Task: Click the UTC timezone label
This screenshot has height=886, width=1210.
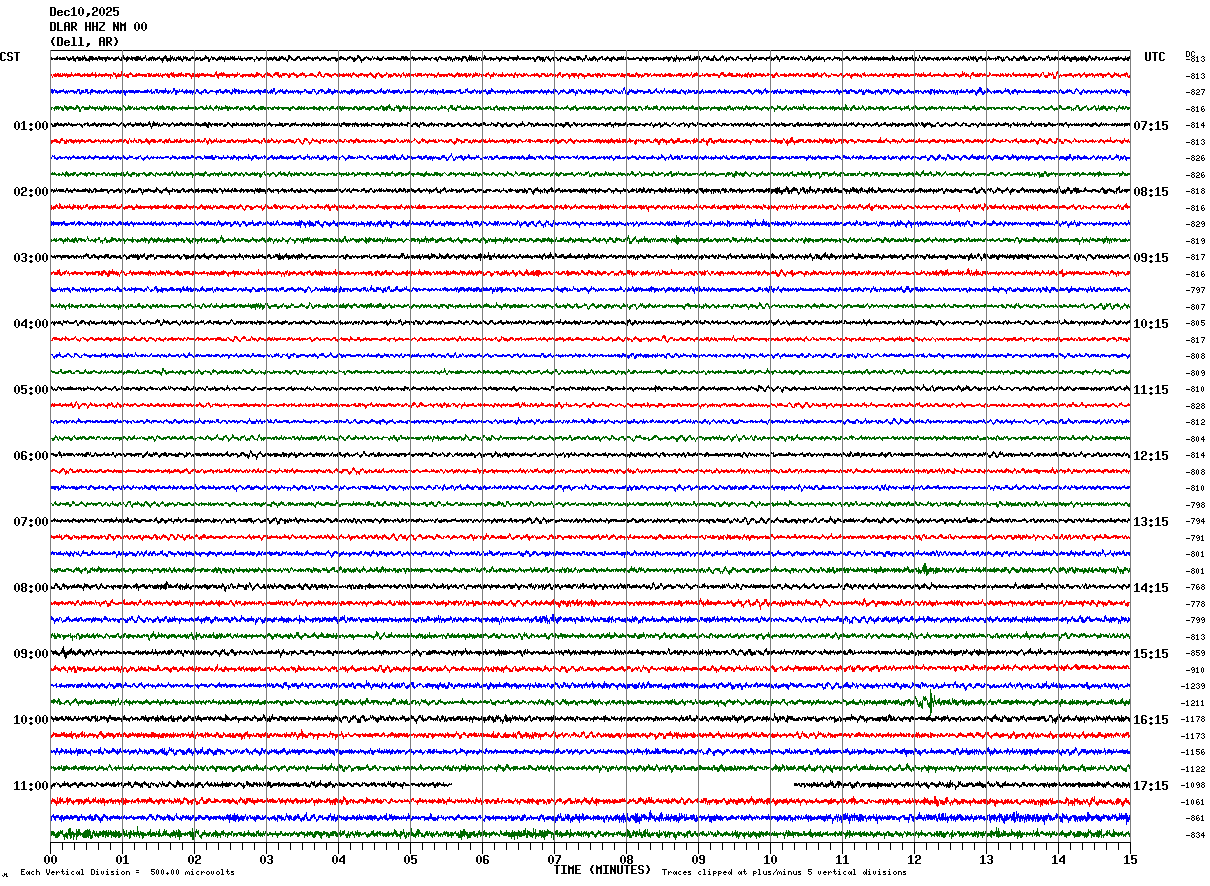Action: pos(1155,57)
